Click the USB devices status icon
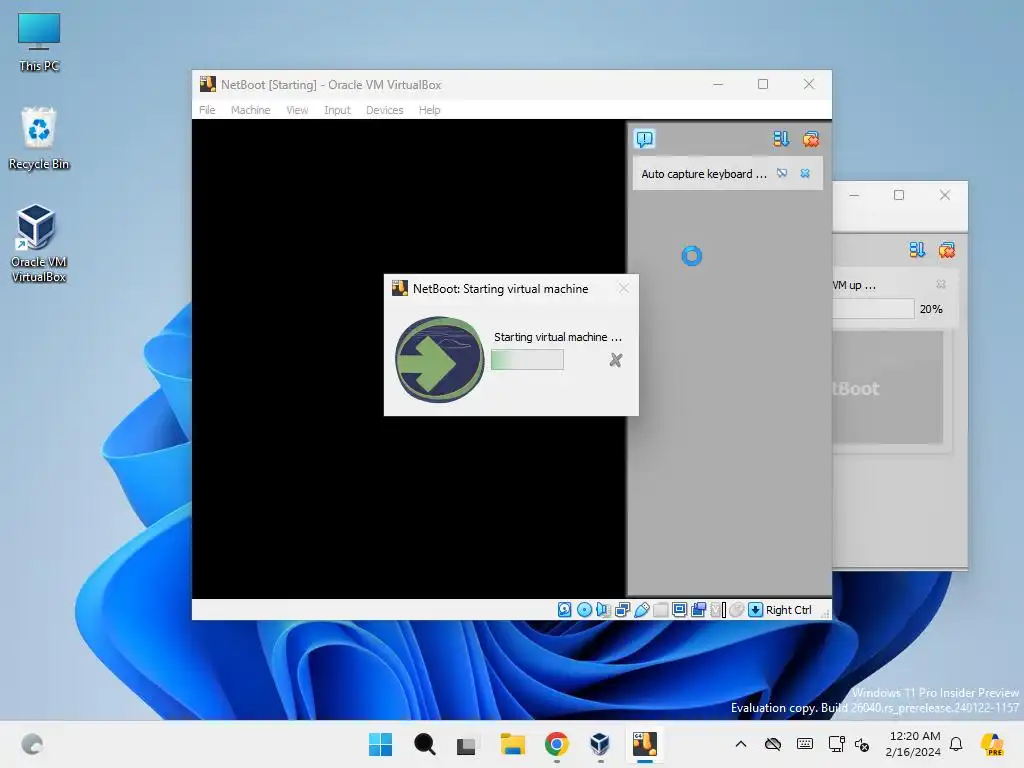 click(x=641, y=609)
